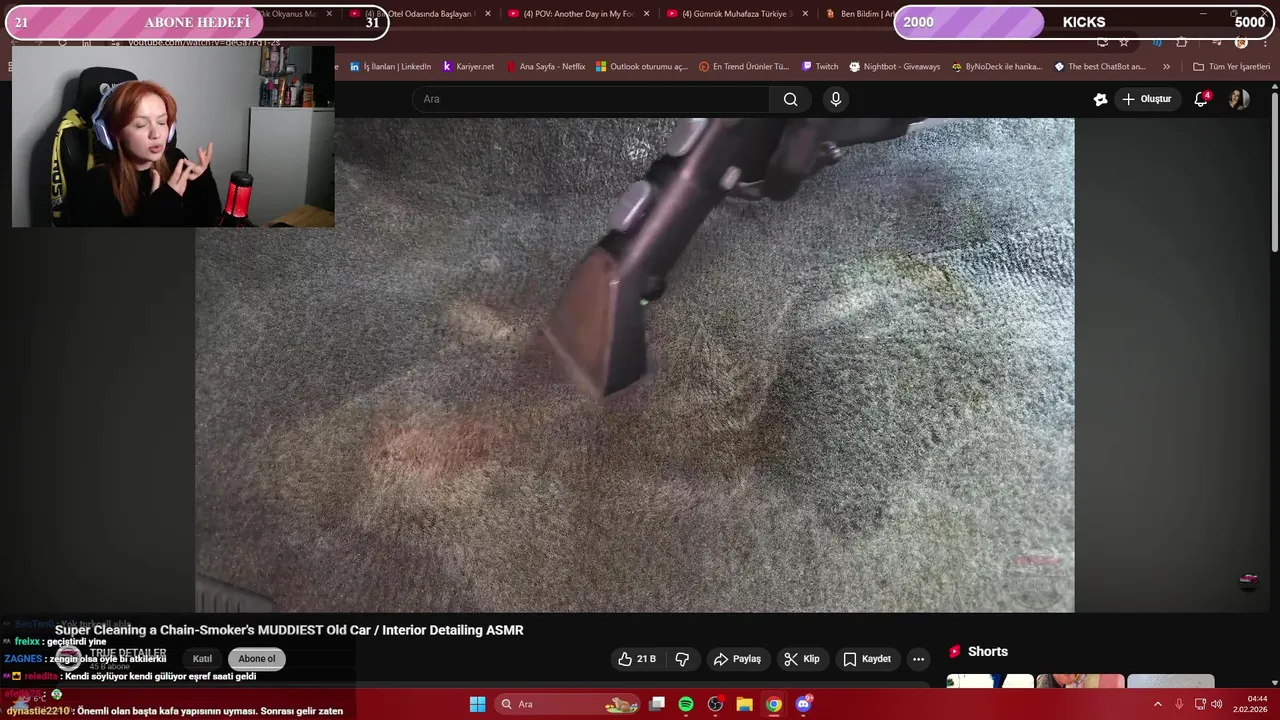This screenshot has width=1280, height=720.
Task: Activate voice search microphone icon
Action: point(836,99)
